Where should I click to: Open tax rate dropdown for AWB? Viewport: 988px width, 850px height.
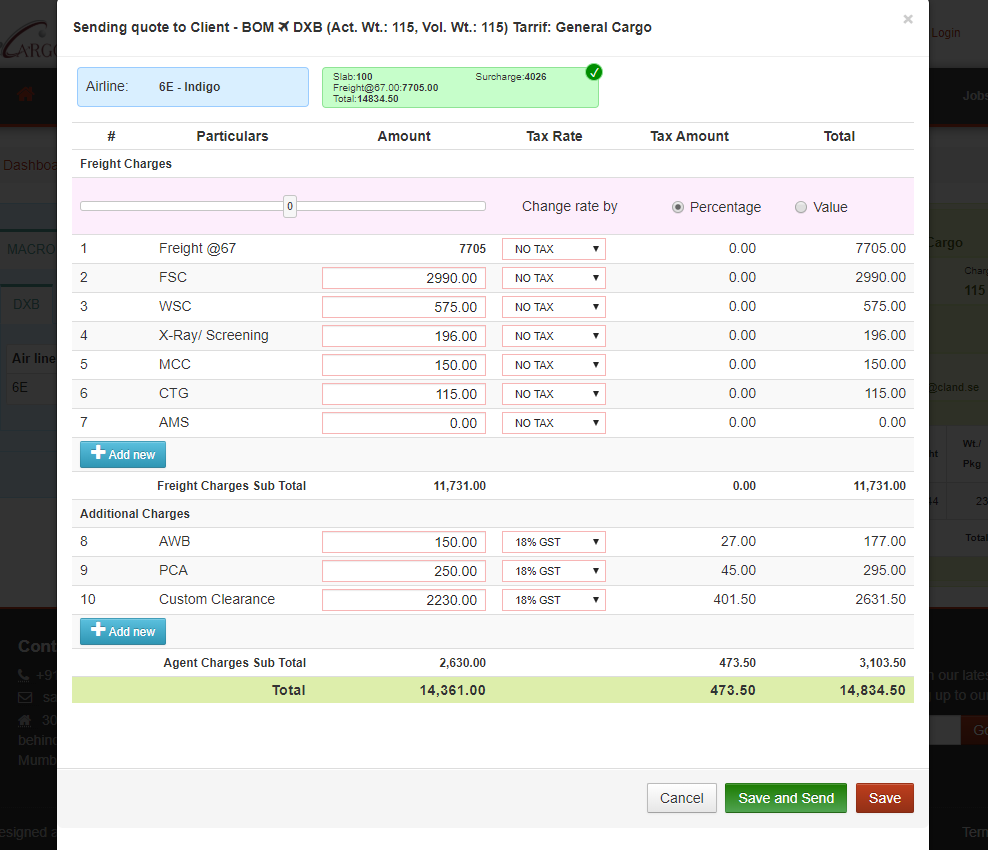pos(553,542)
